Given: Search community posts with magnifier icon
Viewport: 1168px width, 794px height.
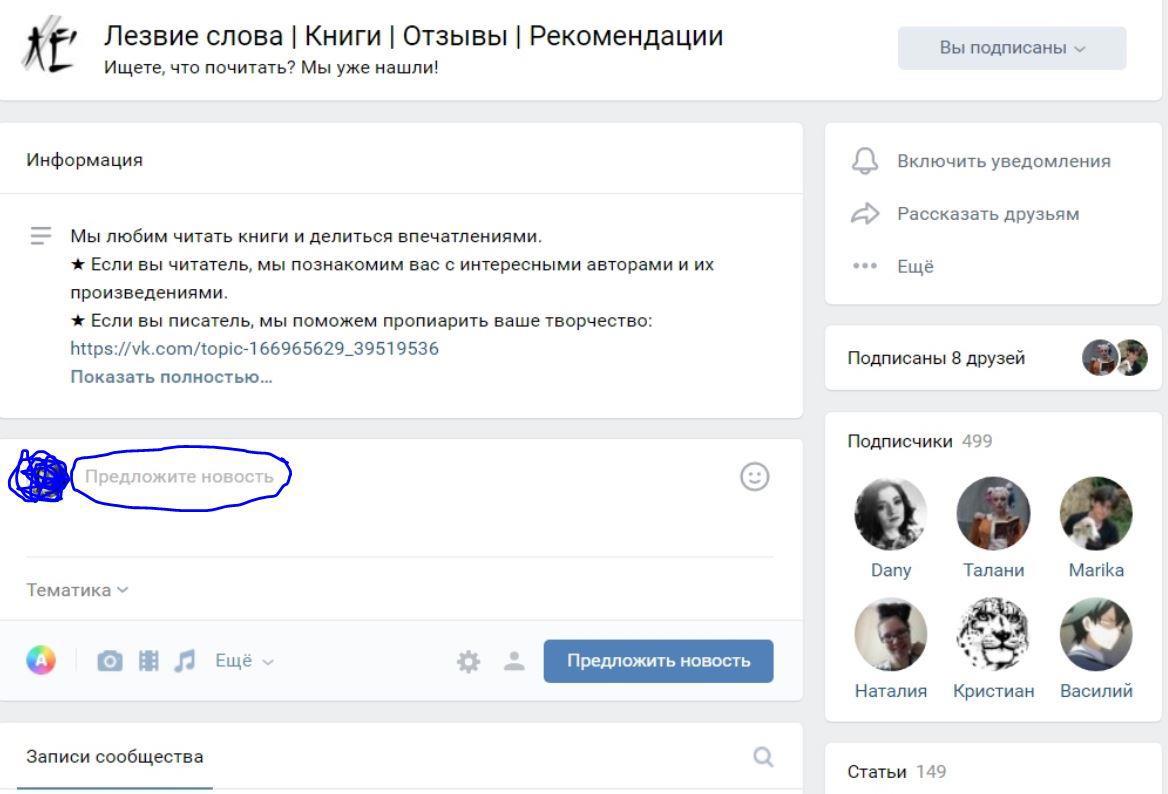Looking at the screenshot, I should (763, 757).
